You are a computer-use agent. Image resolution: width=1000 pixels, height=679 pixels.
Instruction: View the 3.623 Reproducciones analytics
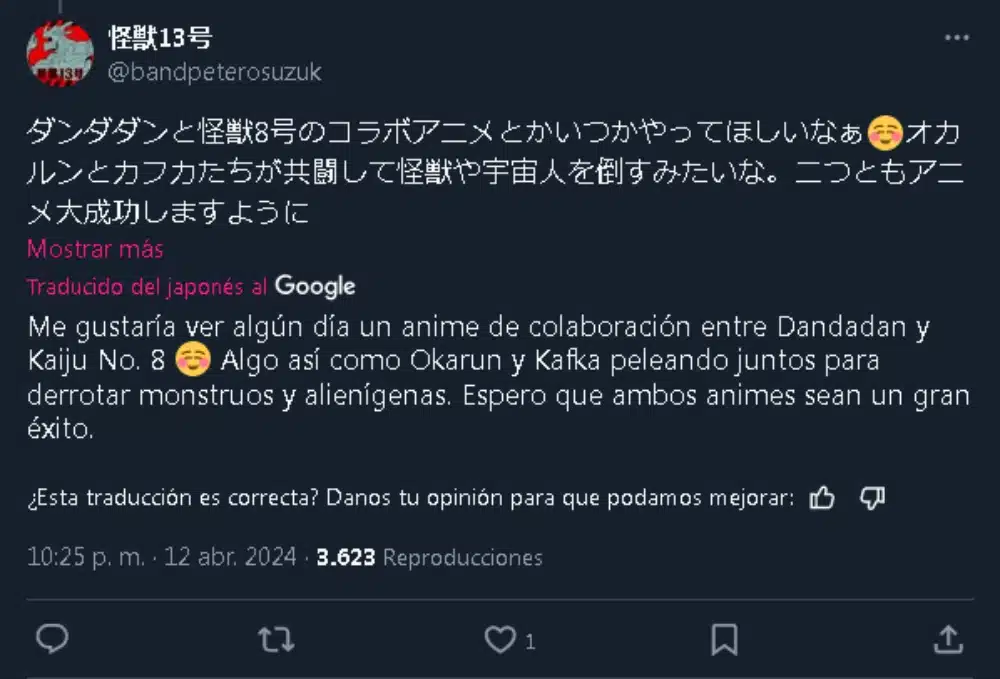429,558
